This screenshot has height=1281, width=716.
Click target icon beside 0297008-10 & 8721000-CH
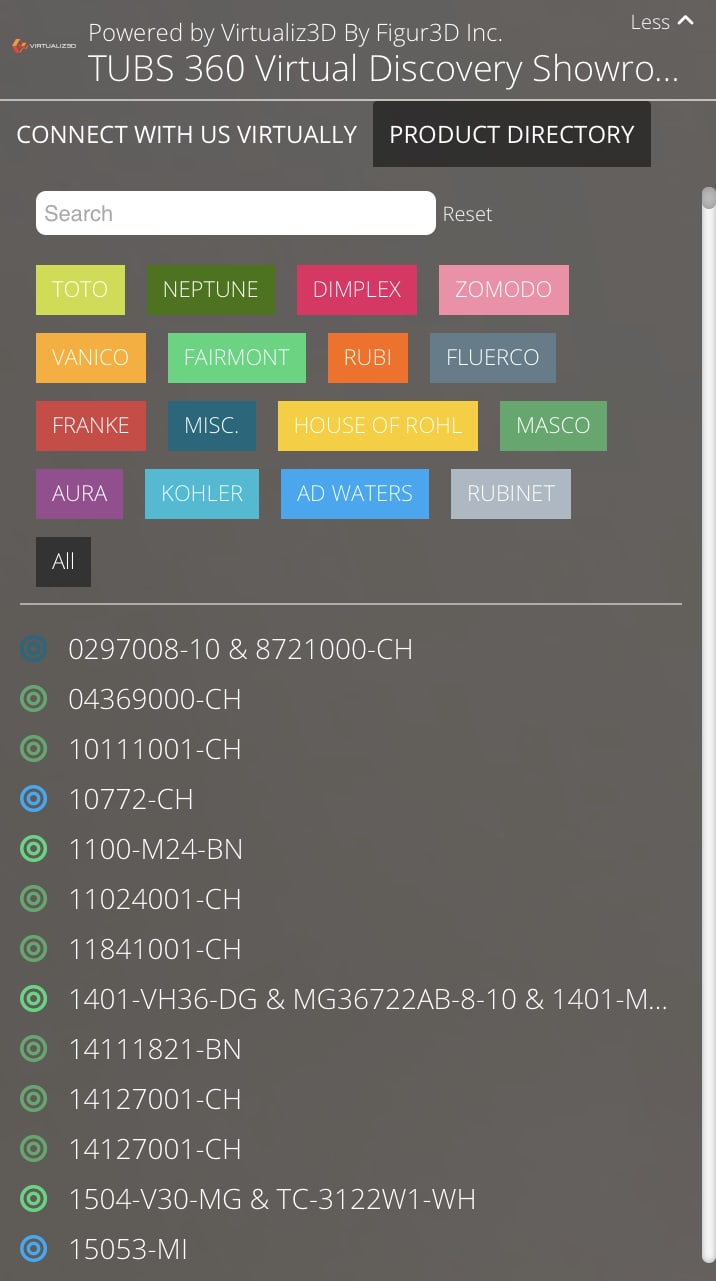pyautogui.click(x=34, y=649)
